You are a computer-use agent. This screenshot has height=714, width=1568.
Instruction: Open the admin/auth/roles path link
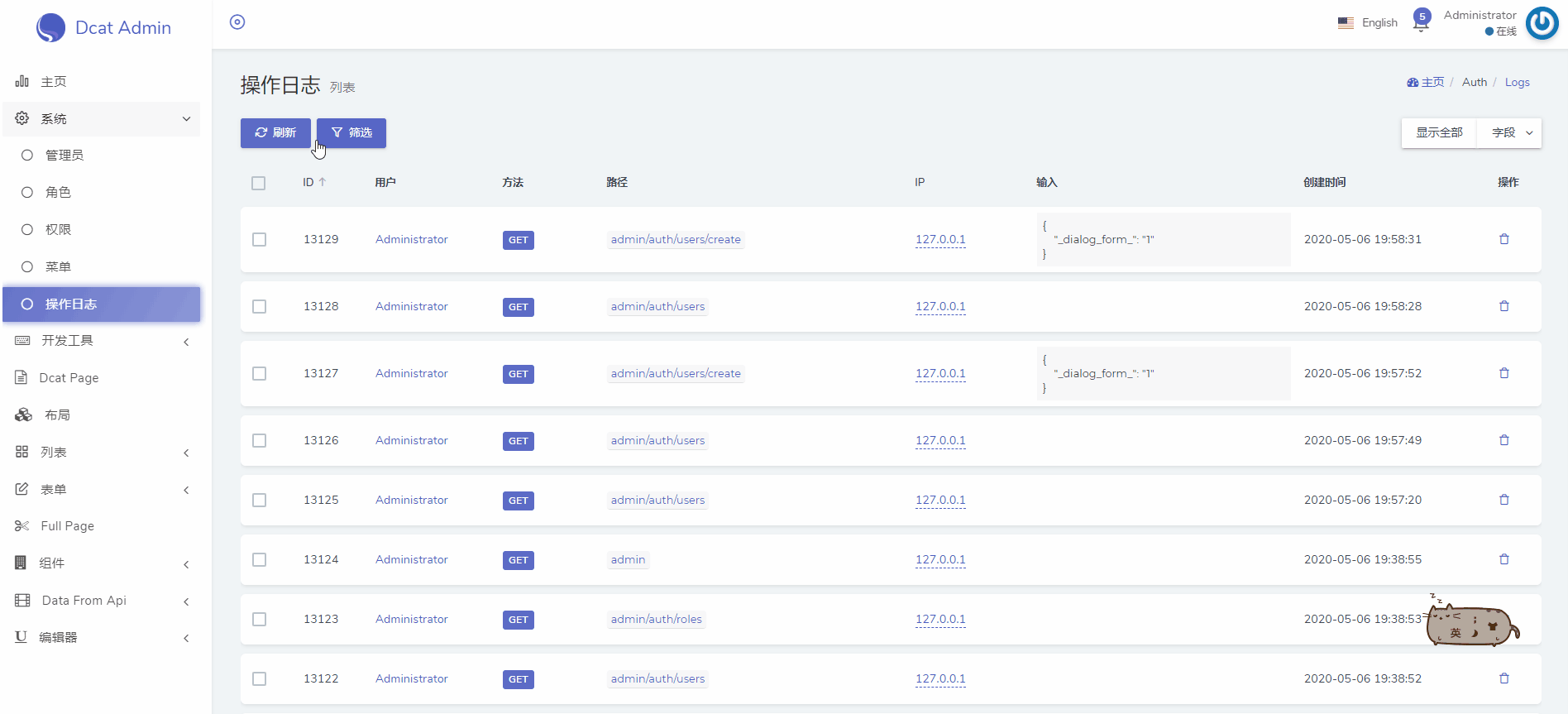(x=657, y=620)
